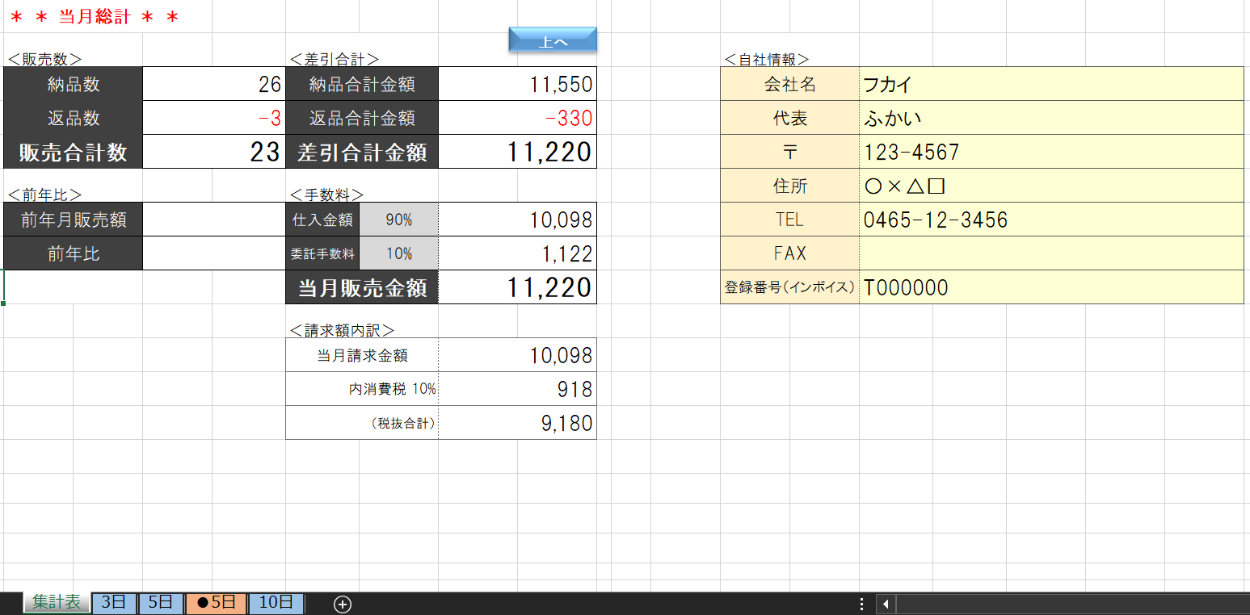The height and width of the screenshot is (615, 1250).
Task: Click the horizontal scrollbar track
Action: pos(1070,603)
